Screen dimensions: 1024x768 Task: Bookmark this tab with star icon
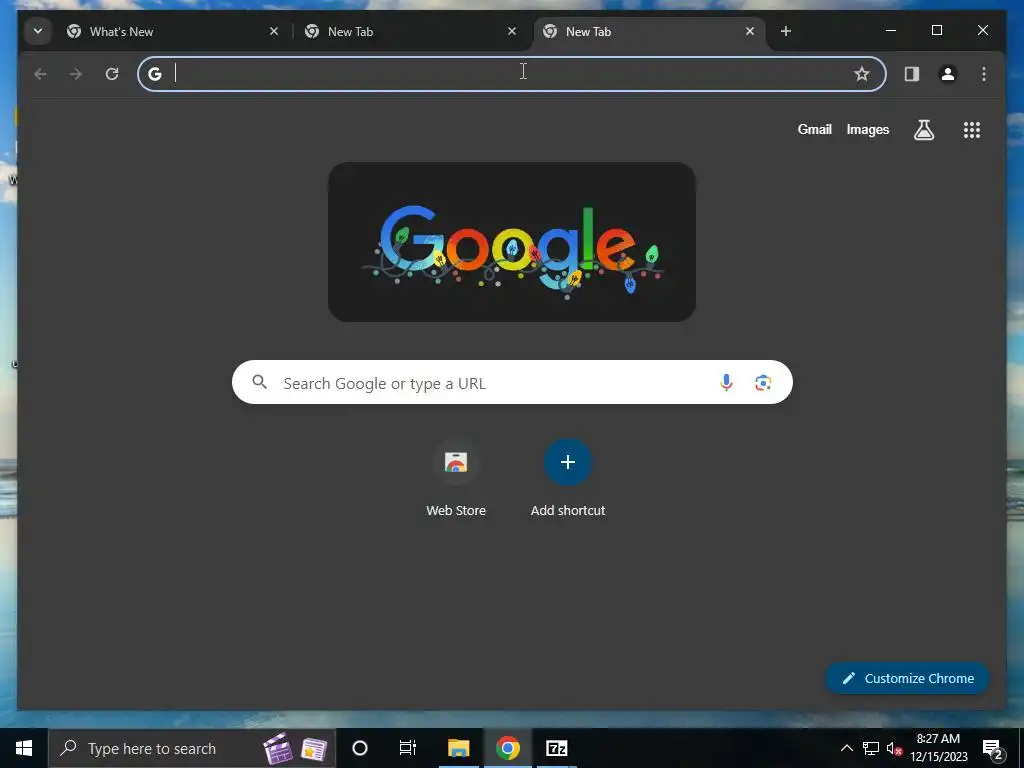coord(862,74)
